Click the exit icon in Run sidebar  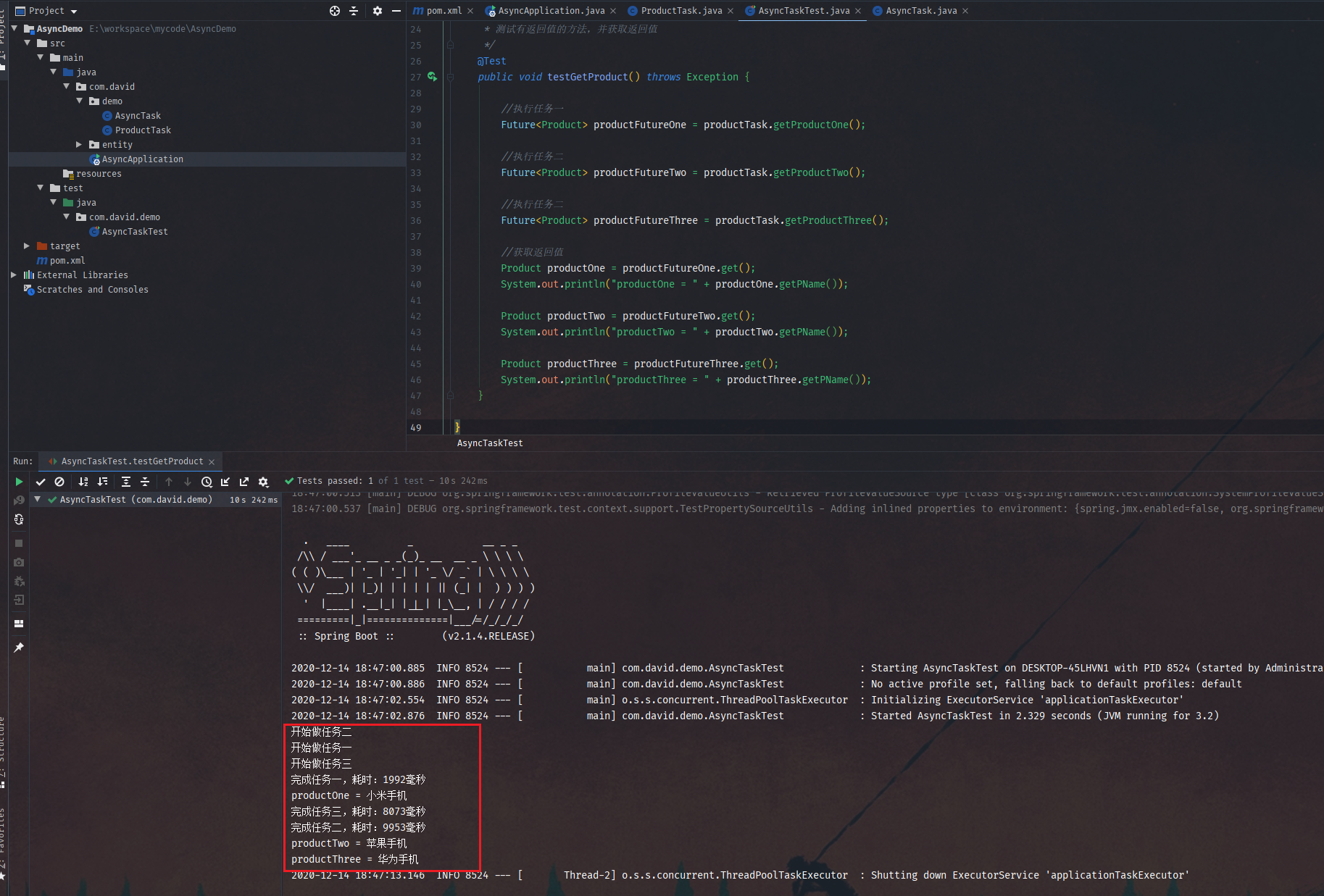pos(19,600)
